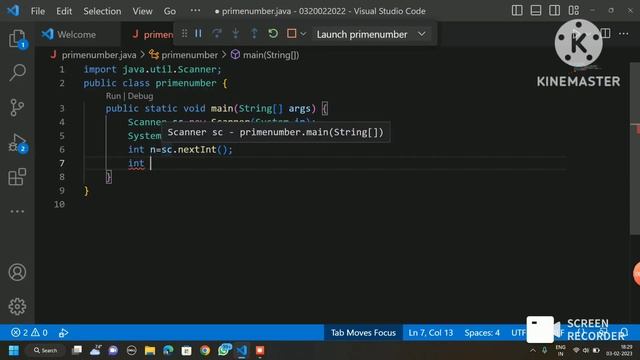Screen dimensions: 640x360
Task: Open the Manage gear settings icon
Action: [17, 306]
